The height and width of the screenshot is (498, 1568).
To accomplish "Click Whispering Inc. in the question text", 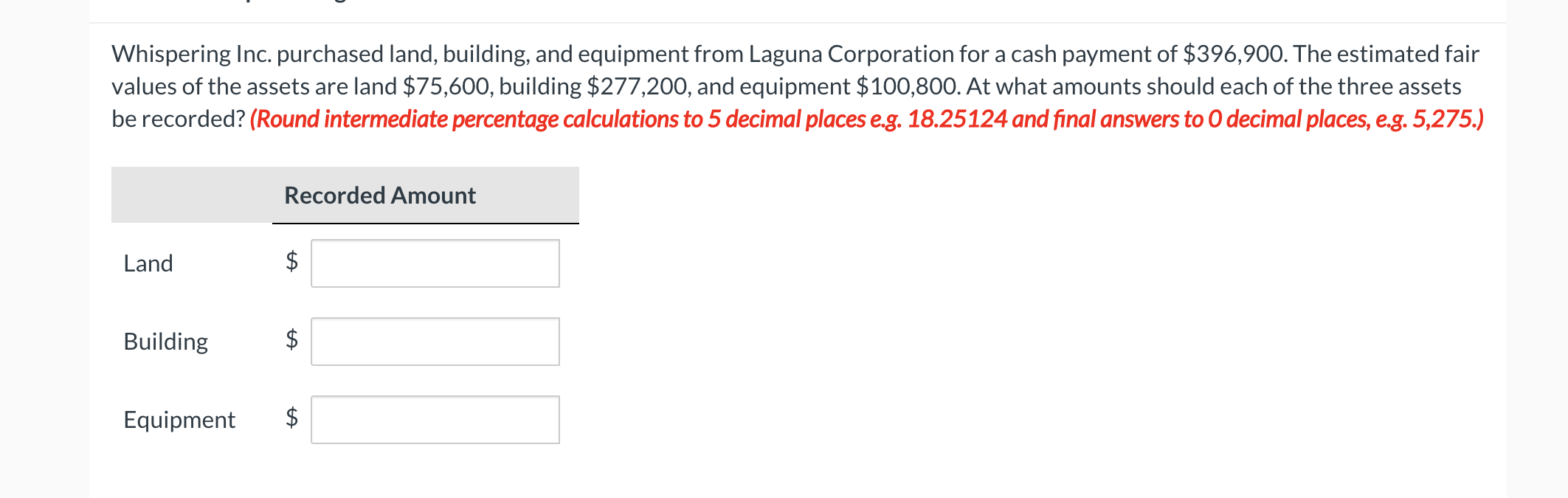I will tap(190, 52).
